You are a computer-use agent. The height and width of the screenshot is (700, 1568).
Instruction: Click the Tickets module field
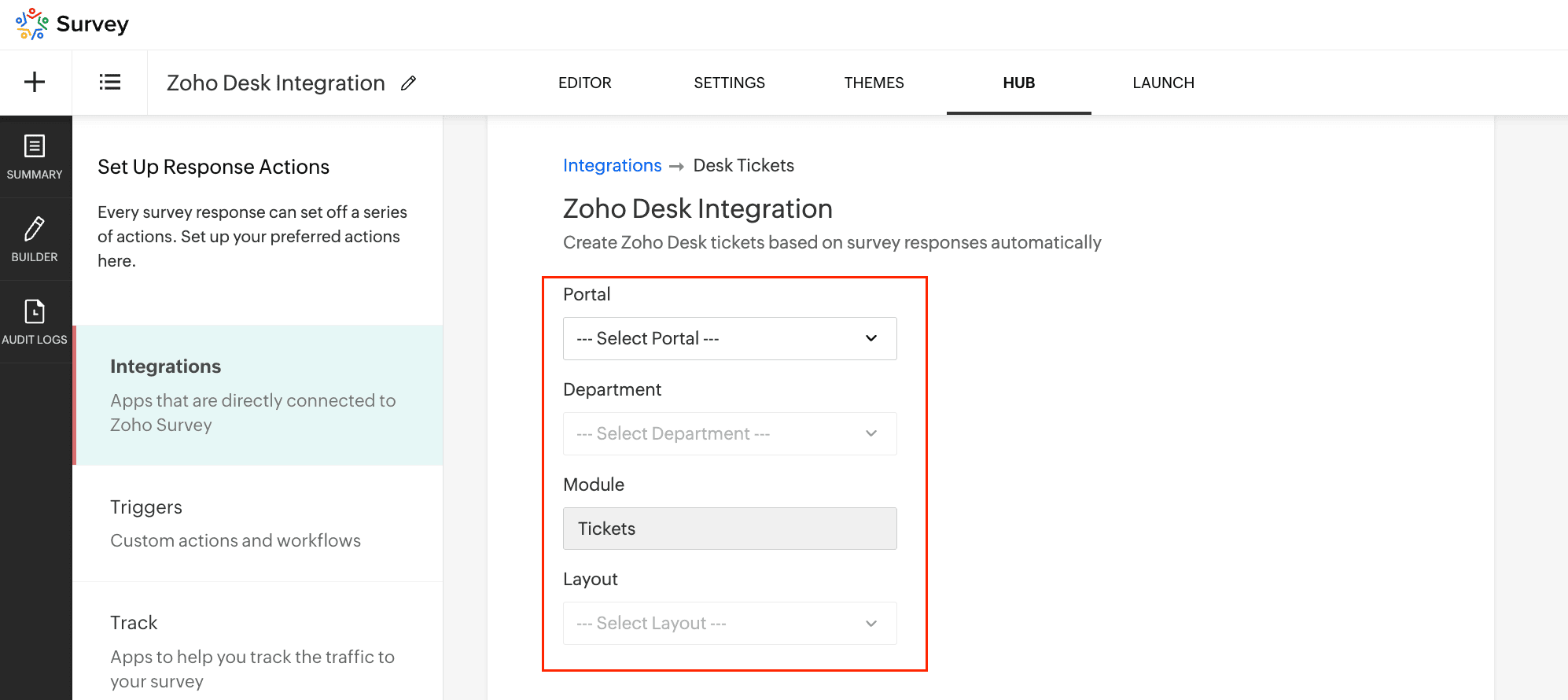729,529
